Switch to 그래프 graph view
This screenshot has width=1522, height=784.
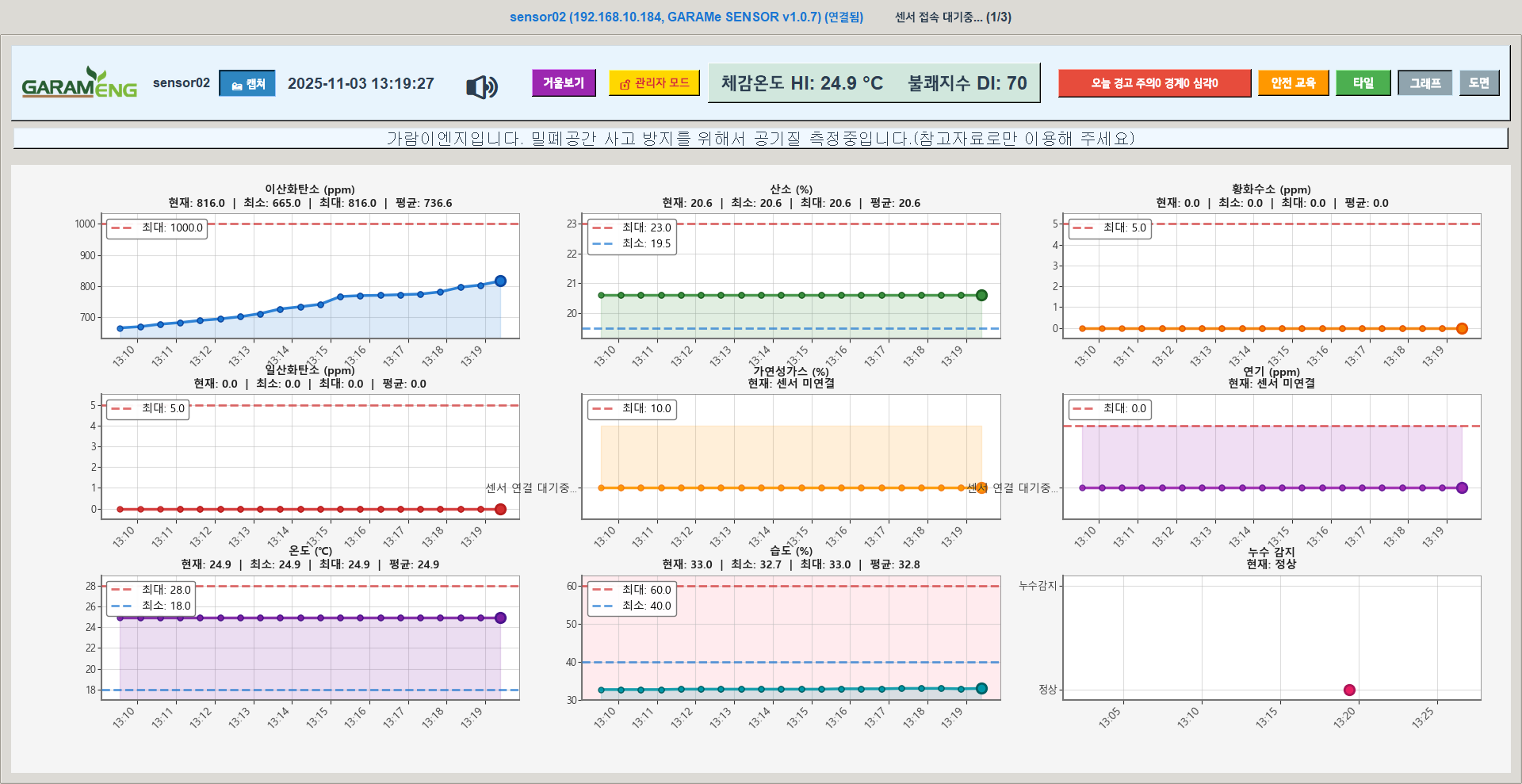[x=1424, y=82]
